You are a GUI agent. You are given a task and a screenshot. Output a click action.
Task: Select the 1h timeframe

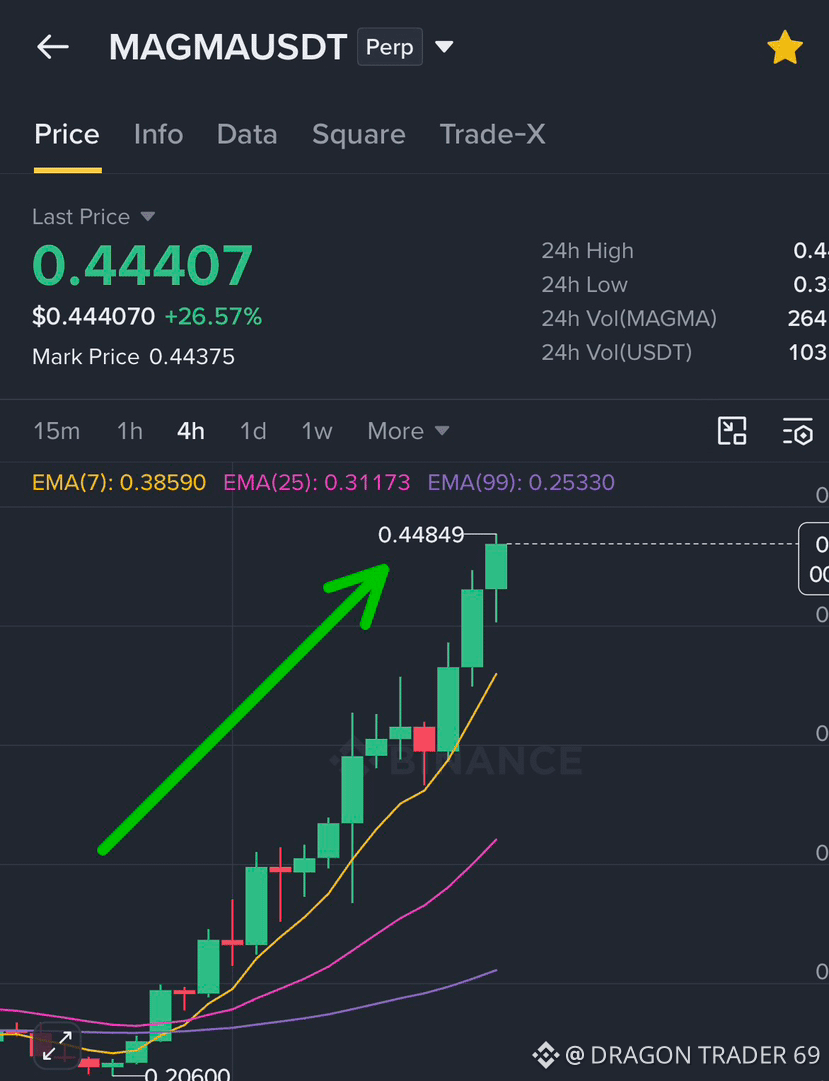pyautogui.click(x=130, y=432)
